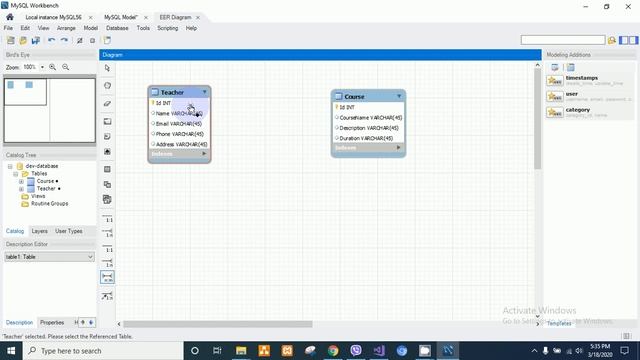Open the Scripting menu
The height and width of the screenshot is (360, 640).
[x=168, y=28]
